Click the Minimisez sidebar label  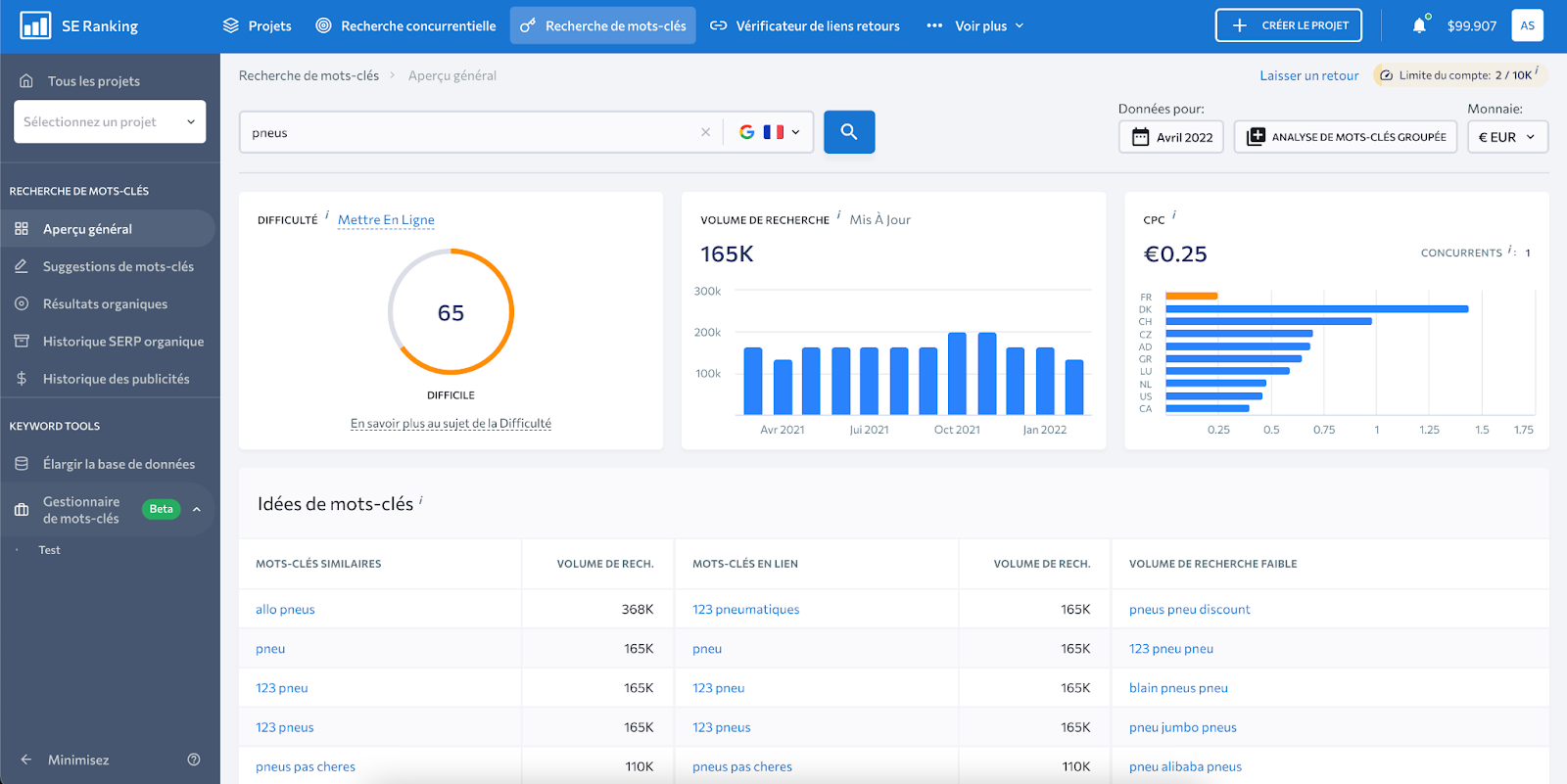click(78, 760)
